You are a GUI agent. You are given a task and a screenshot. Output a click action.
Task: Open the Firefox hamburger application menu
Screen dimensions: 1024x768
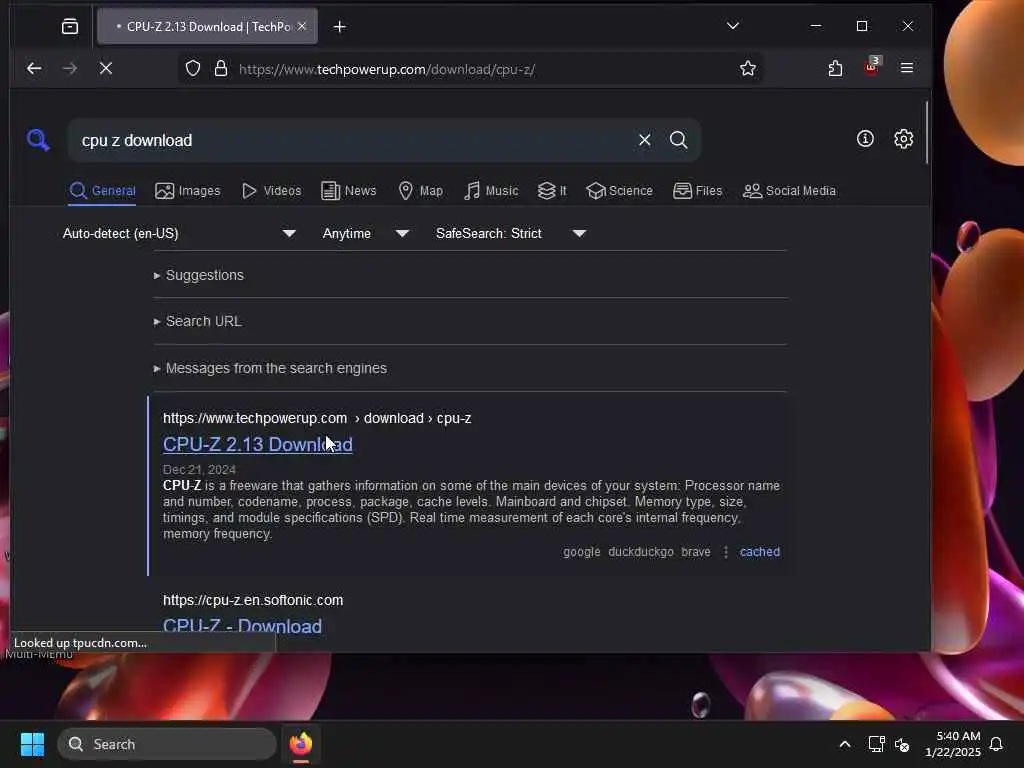(x=906, y=68)
